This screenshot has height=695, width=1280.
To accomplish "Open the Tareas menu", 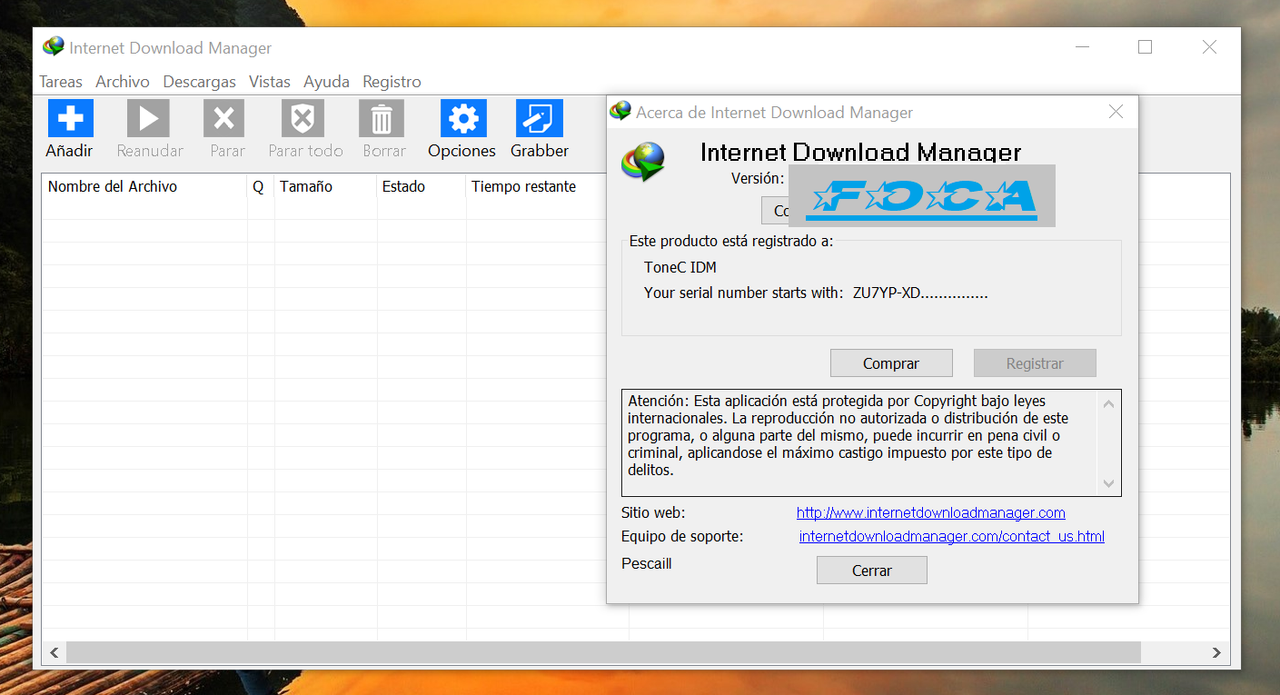I will tap(61, 82).
